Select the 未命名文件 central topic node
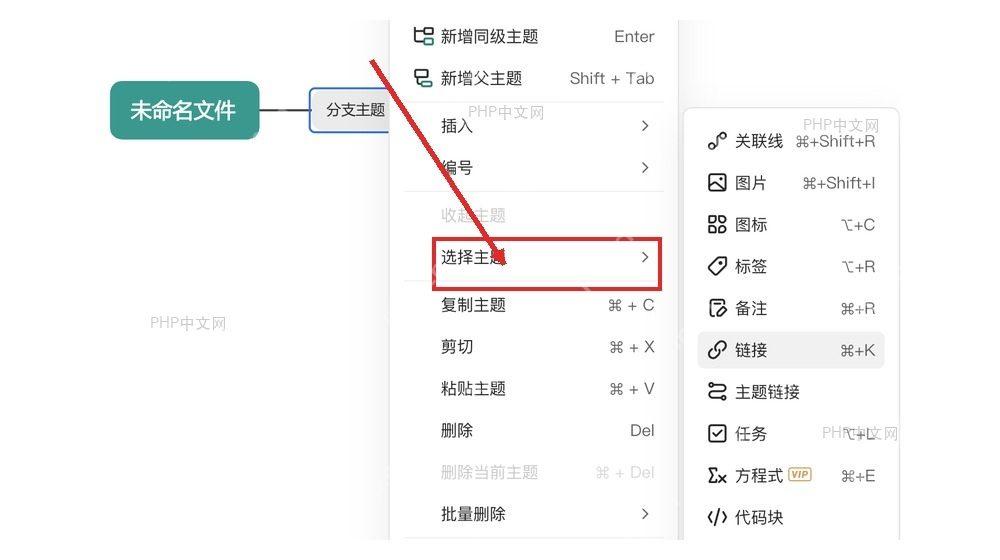This screenshot has height=560, width=1000. click(x=184, y=110)
